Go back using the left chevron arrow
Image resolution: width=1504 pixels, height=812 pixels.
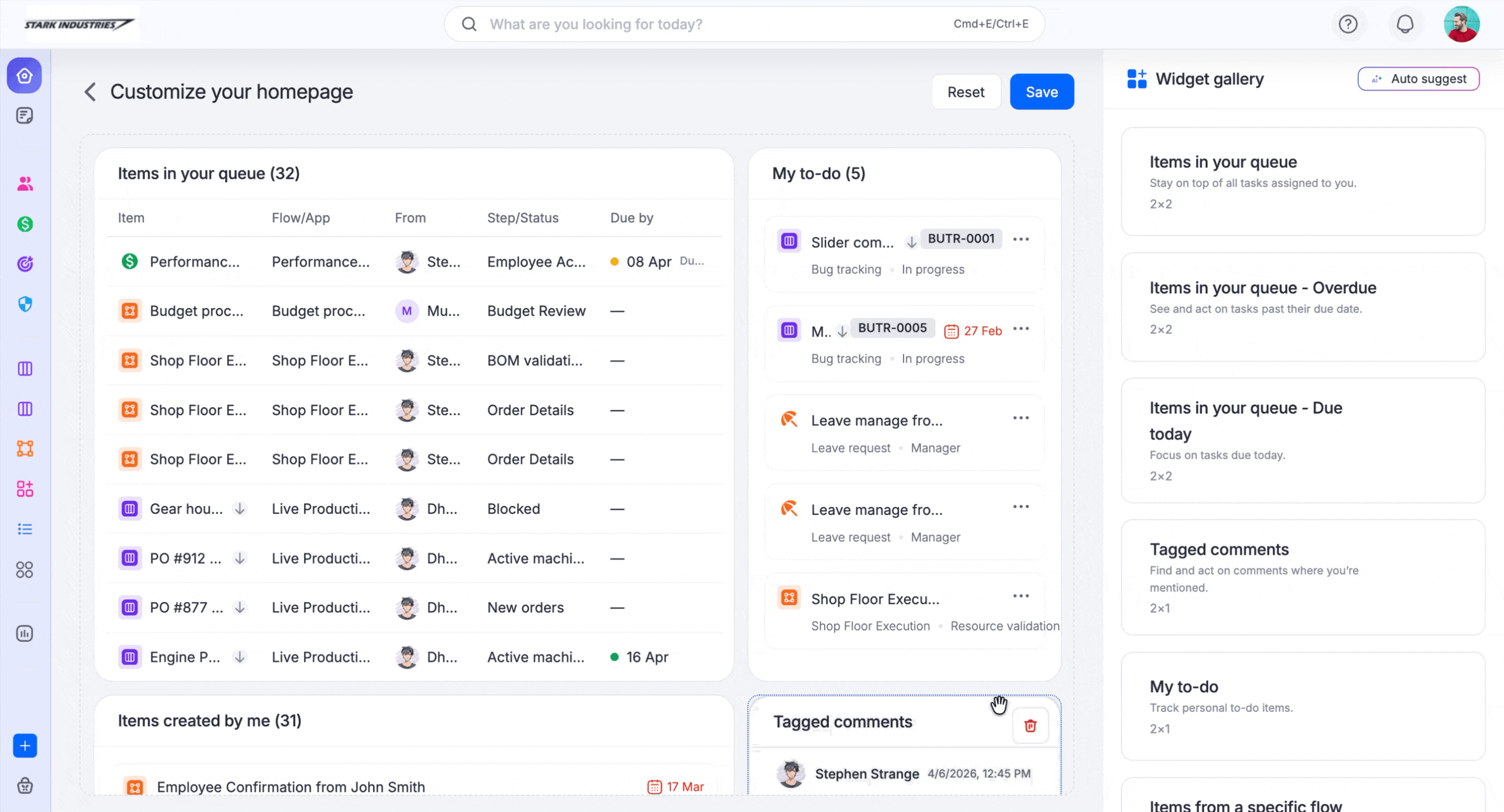click(90, 91)
